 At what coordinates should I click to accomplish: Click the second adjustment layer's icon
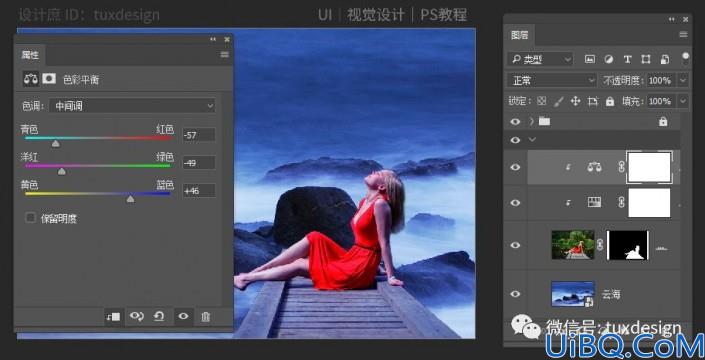pos(594,203)
